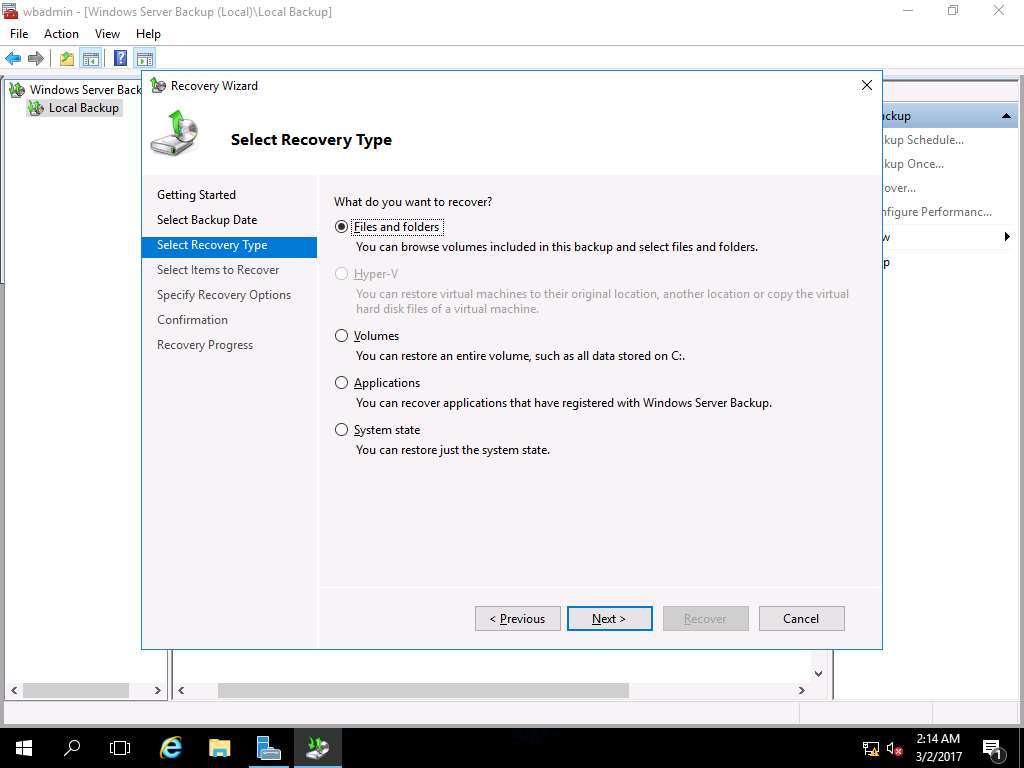The width and height of the screenshot is (1024, 768).
Task: Select the System state radio button
Action: coord(341,430)
